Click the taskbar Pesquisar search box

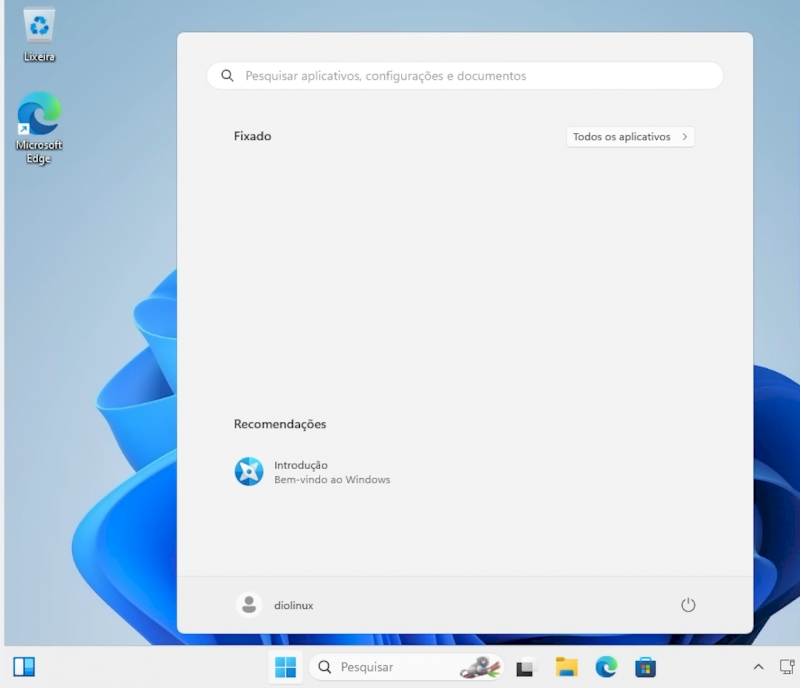[x=406, y=667]
